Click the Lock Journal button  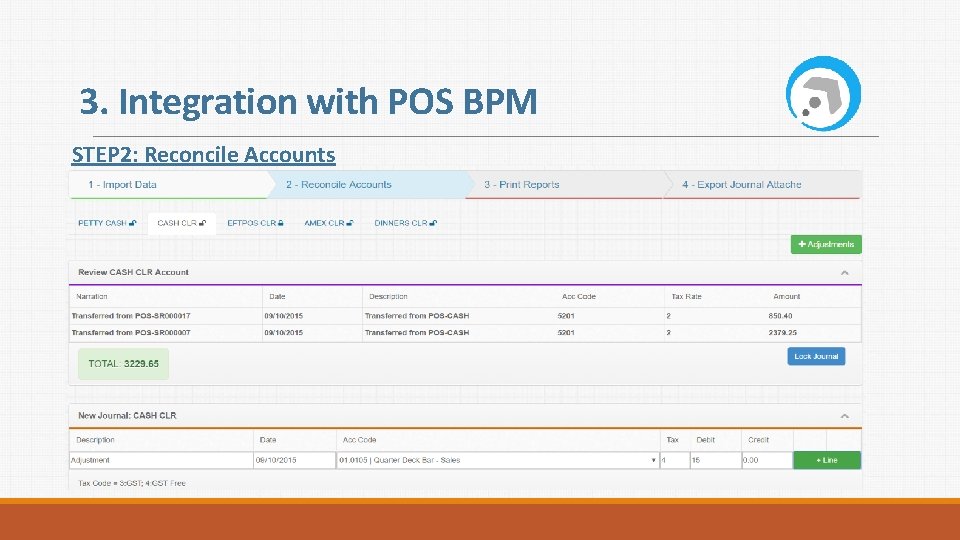[816, 356]
